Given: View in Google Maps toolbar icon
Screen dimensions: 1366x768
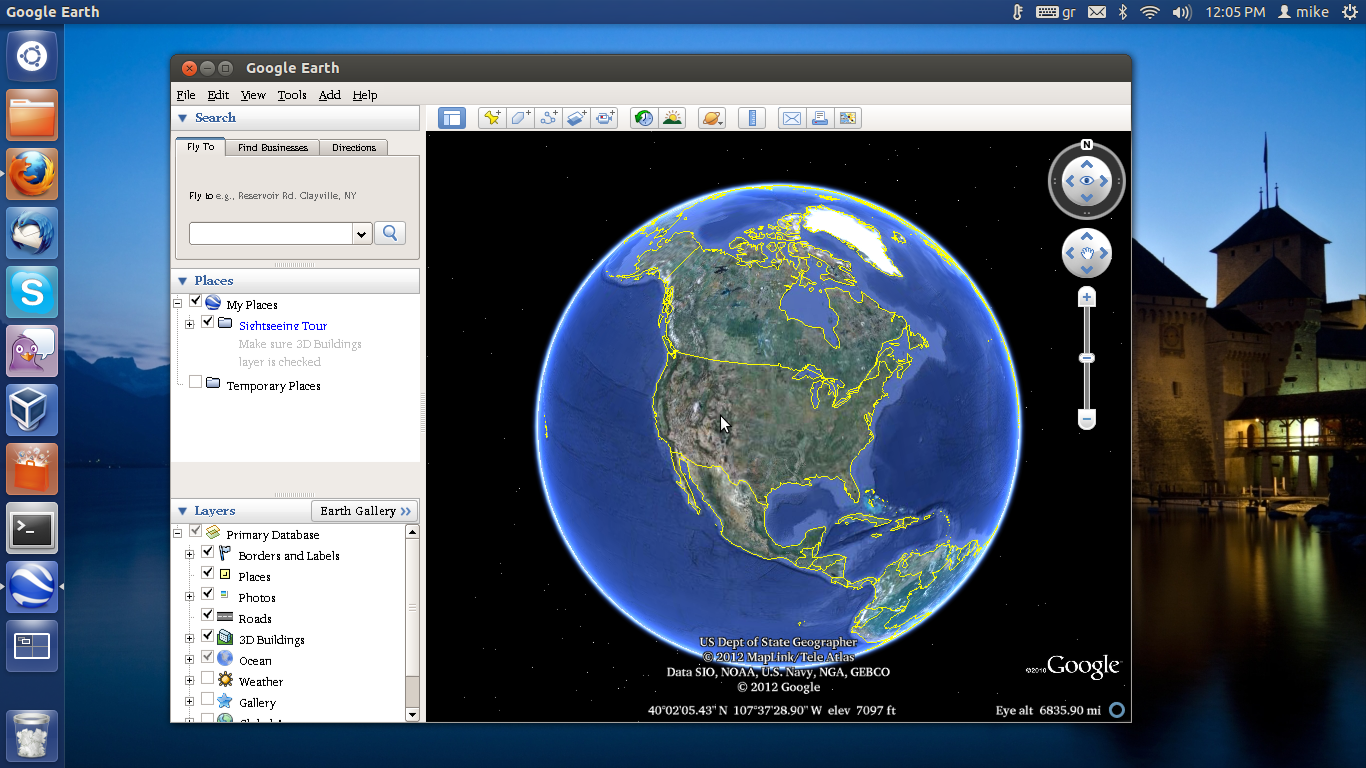Looking at the screenshot, I should pos(848,118).
